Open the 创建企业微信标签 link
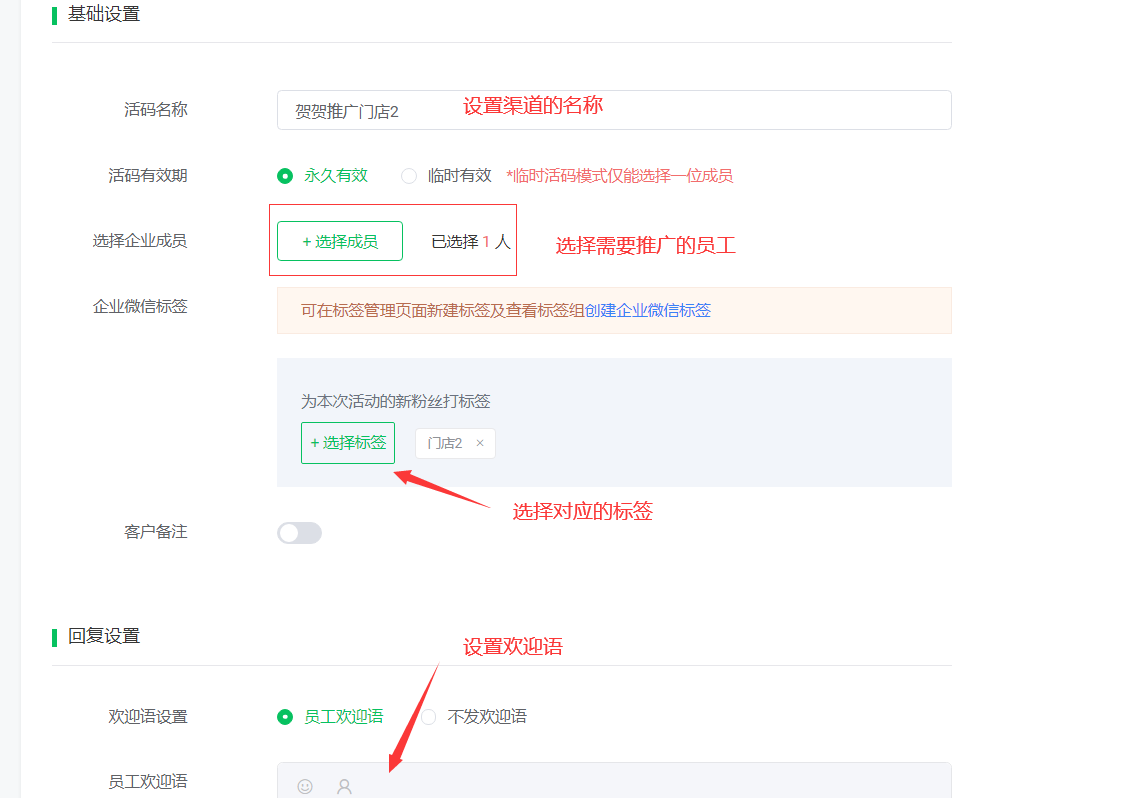This screenshot has height=798, width=1130. (648, 310)
